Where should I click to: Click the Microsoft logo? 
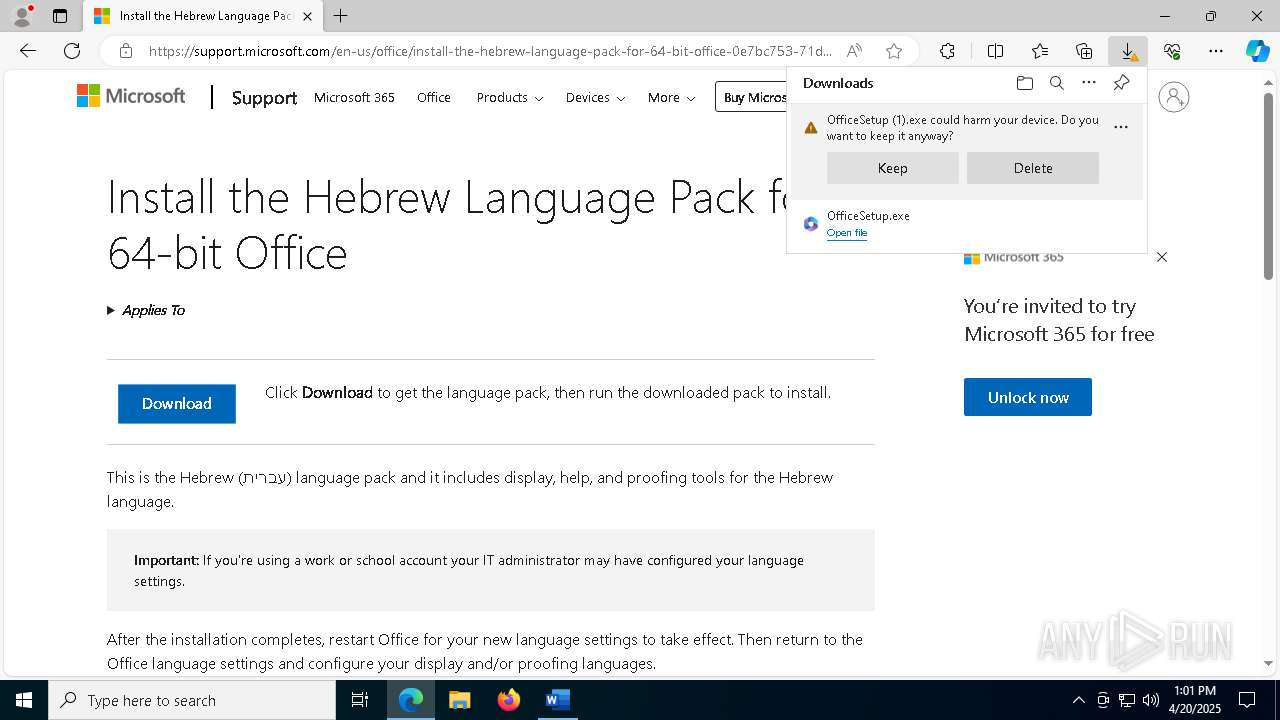coord(131,96)
